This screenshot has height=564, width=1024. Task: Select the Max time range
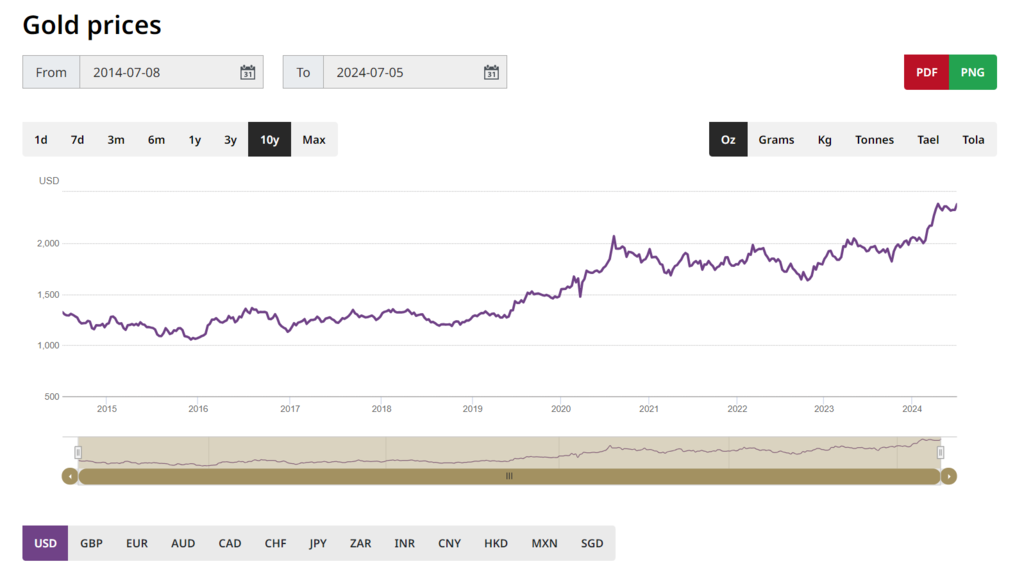point(314,140)
